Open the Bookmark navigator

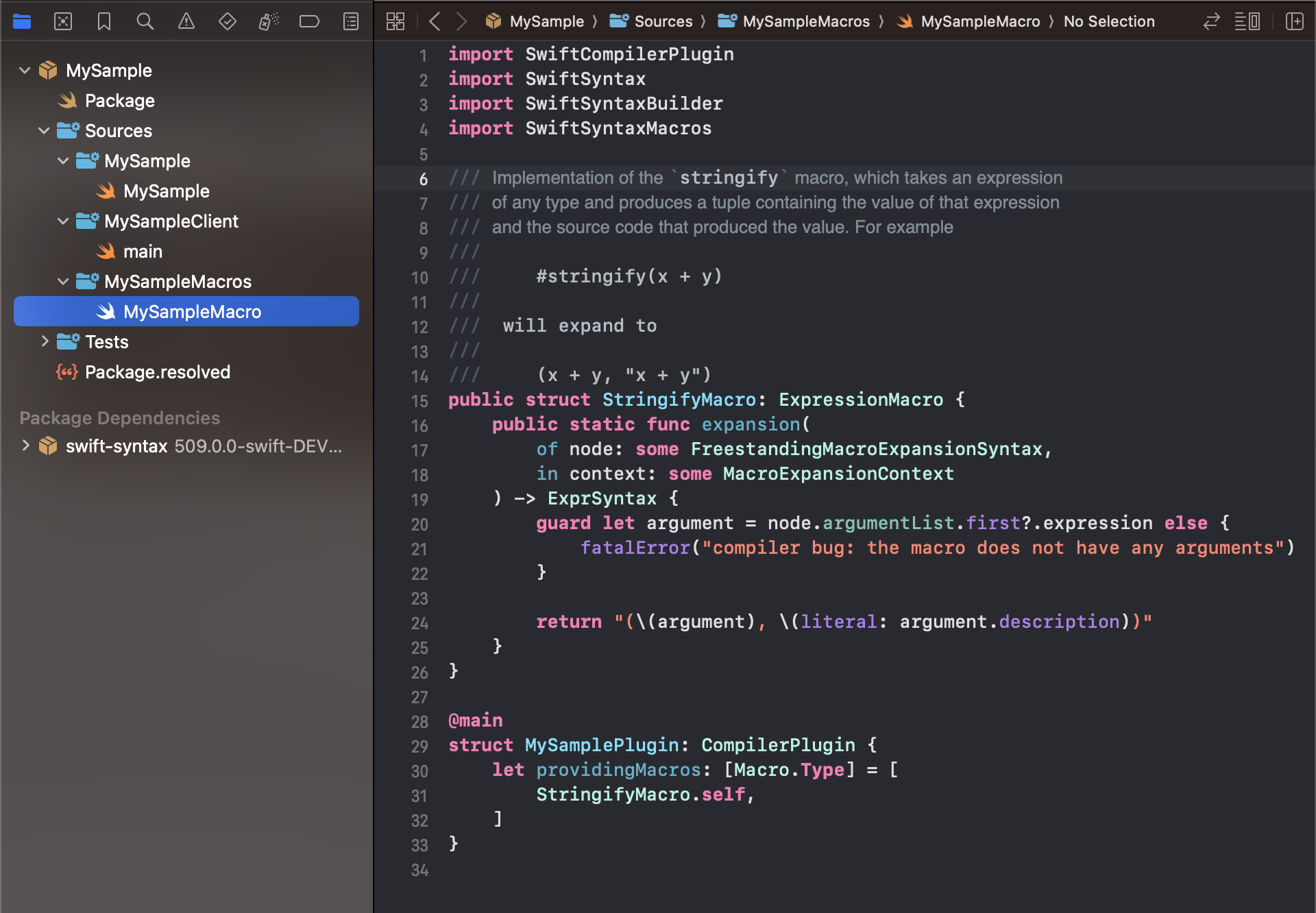pos(104,21)
